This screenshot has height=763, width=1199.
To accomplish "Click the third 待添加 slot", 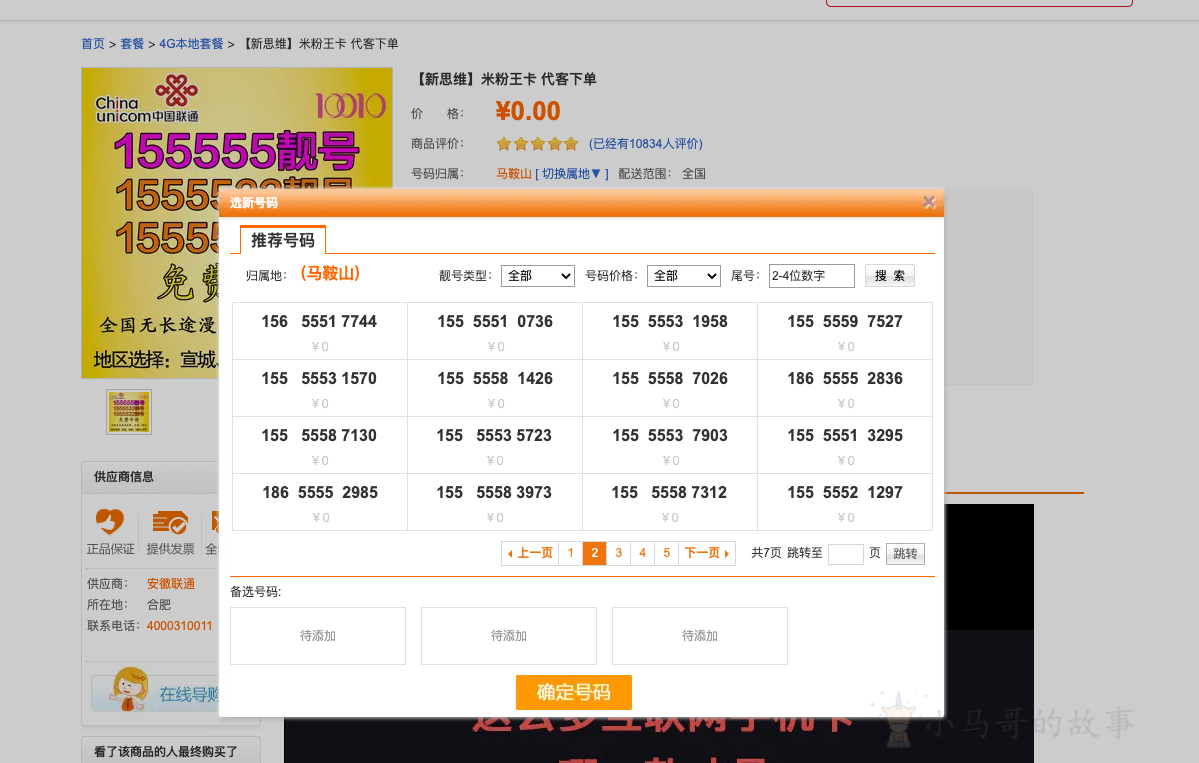I will pos(700,636).
